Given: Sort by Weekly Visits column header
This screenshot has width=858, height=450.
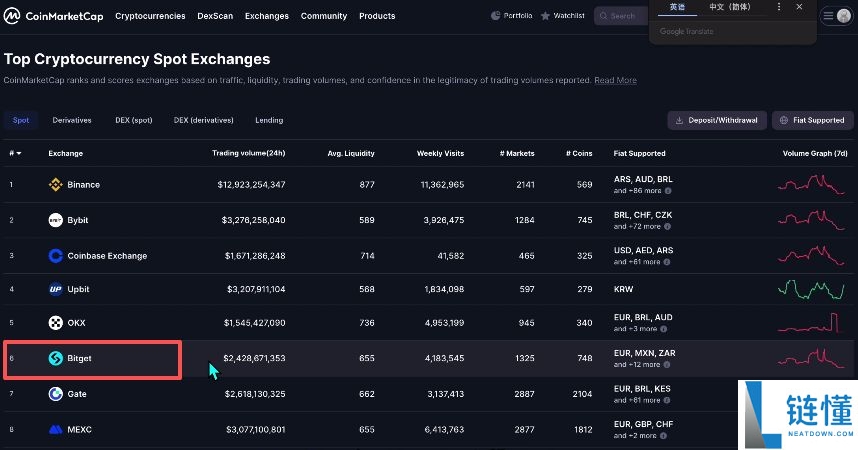Looking at the screenshot, I should coord(440,153).
